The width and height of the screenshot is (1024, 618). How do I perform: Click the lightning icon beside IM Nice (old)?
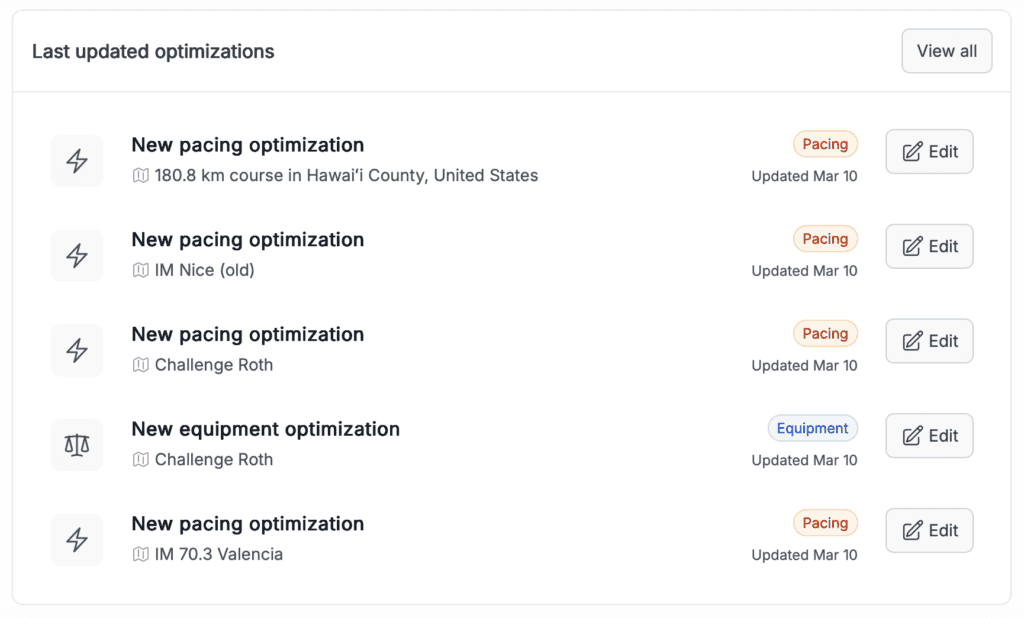[x=77, y=255]
